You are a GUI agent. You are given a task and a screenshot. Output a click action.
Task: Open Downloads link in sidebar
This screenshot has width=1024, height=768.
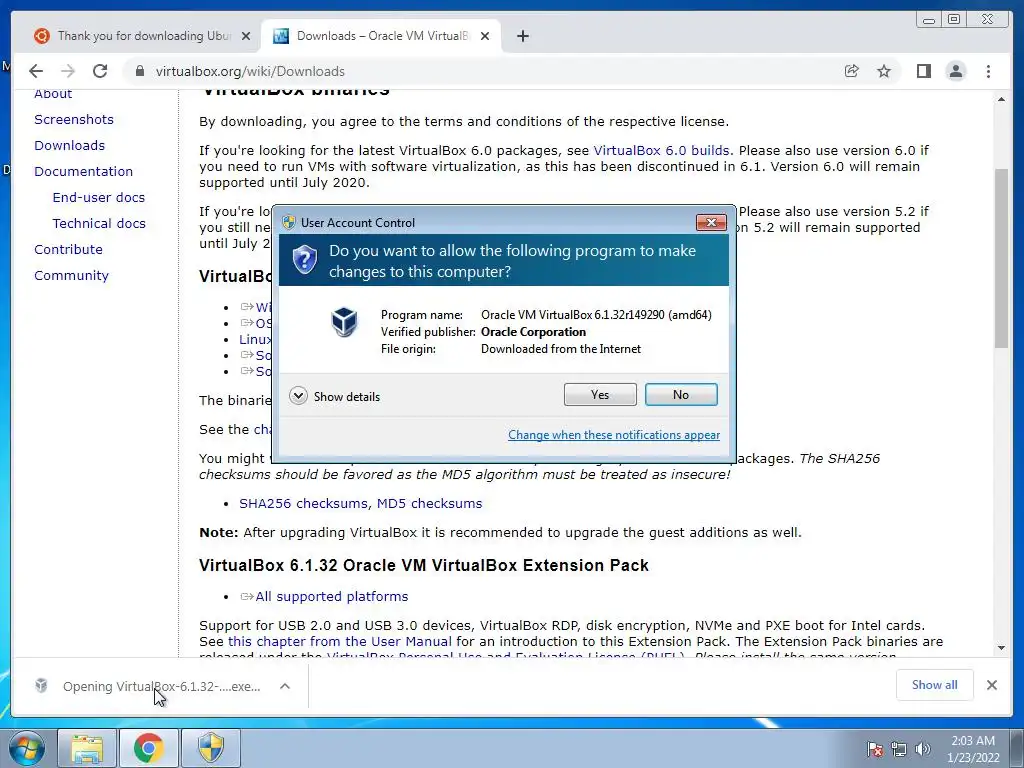pyautogui.click(x=69, y=146)
